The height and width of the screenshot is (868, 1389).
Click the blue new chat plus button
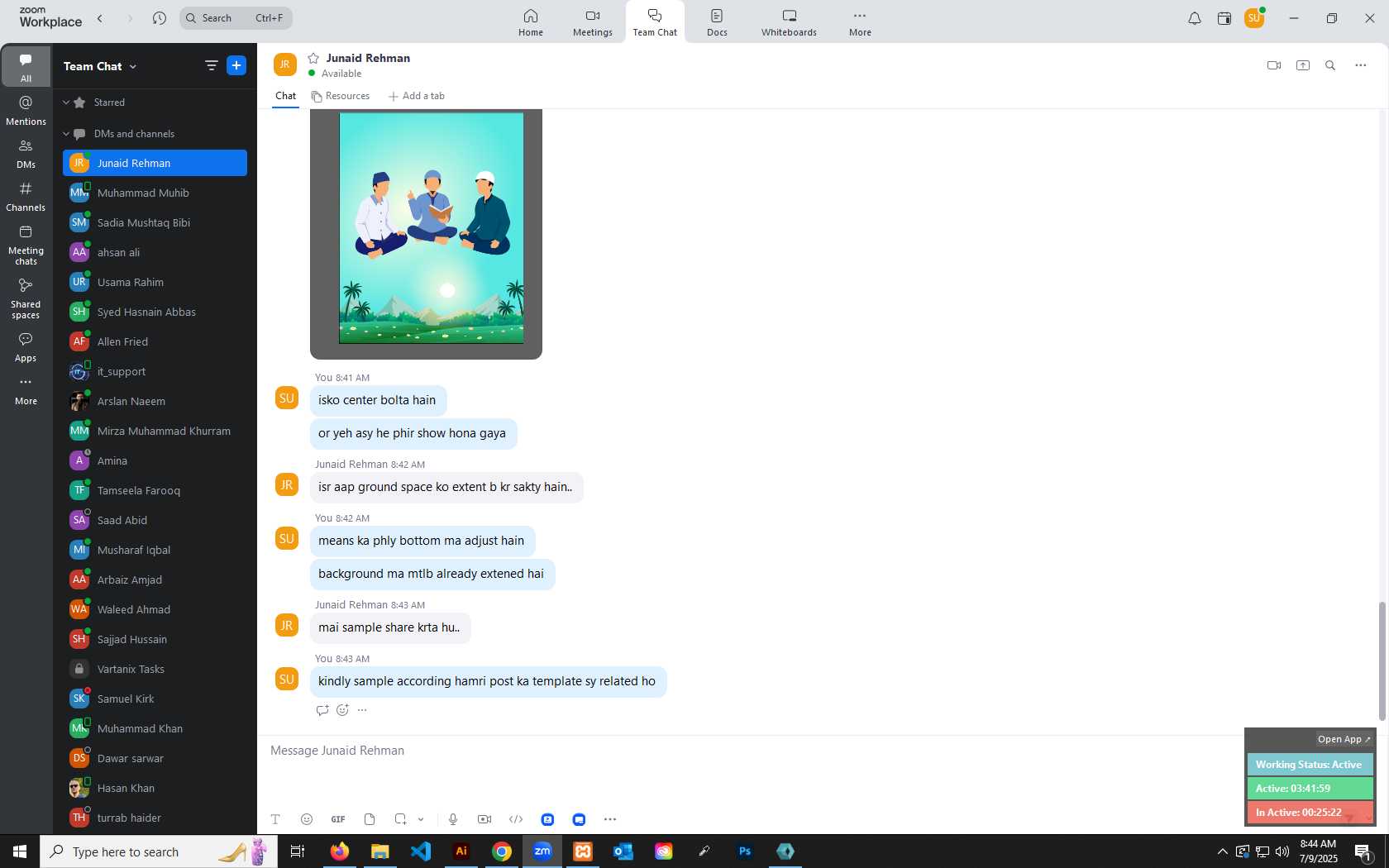[236, 65]
